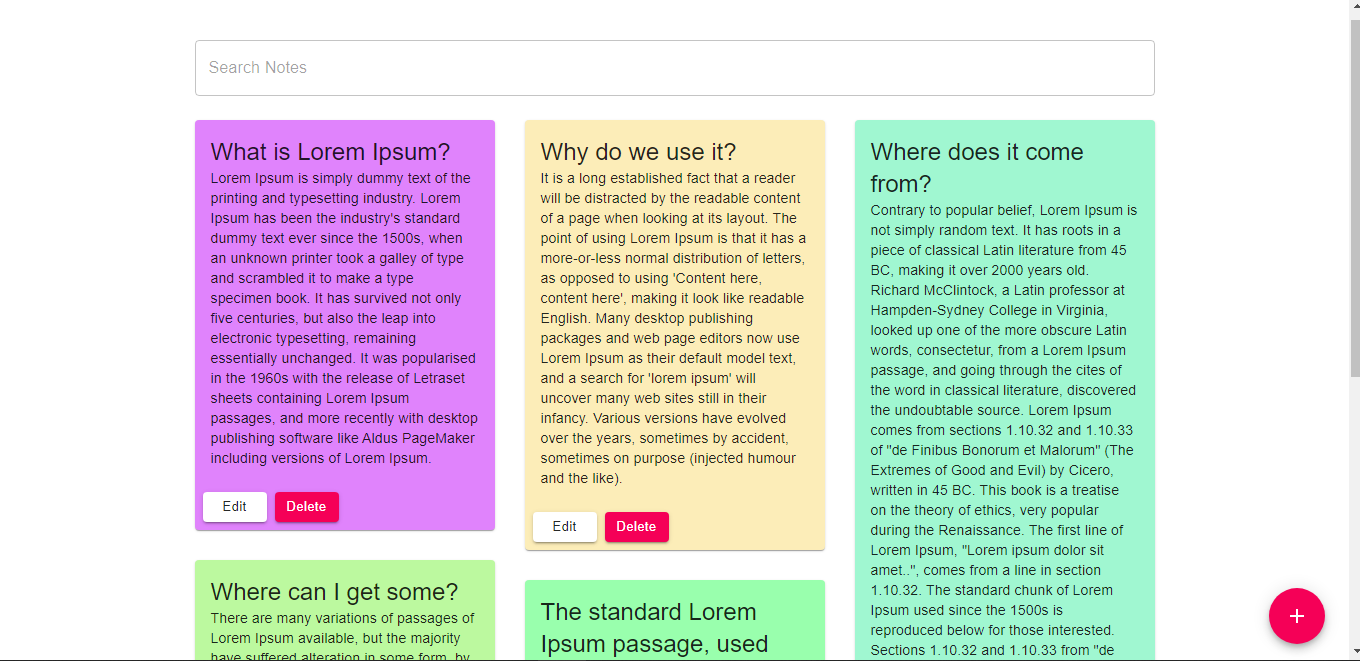Delete the 'What is Lorem Ipsum?' note
1360x661 pixels.
tap(307, 507)
